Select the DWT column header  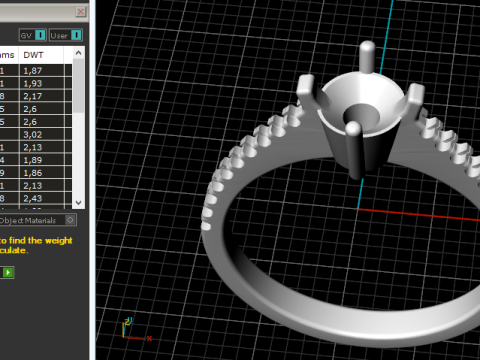[x=41, y=55]
